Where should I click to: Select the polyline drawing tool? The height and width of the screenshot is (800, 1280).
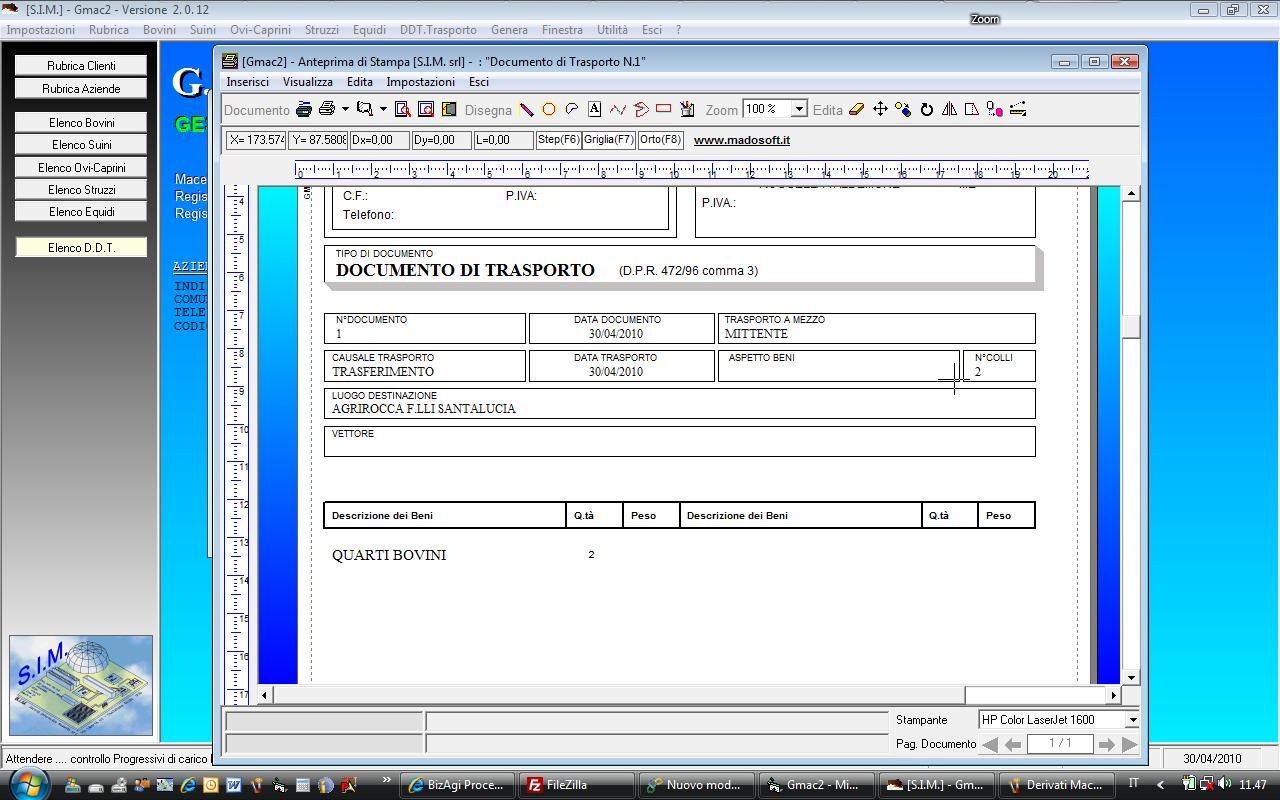[x=618, y=109]
